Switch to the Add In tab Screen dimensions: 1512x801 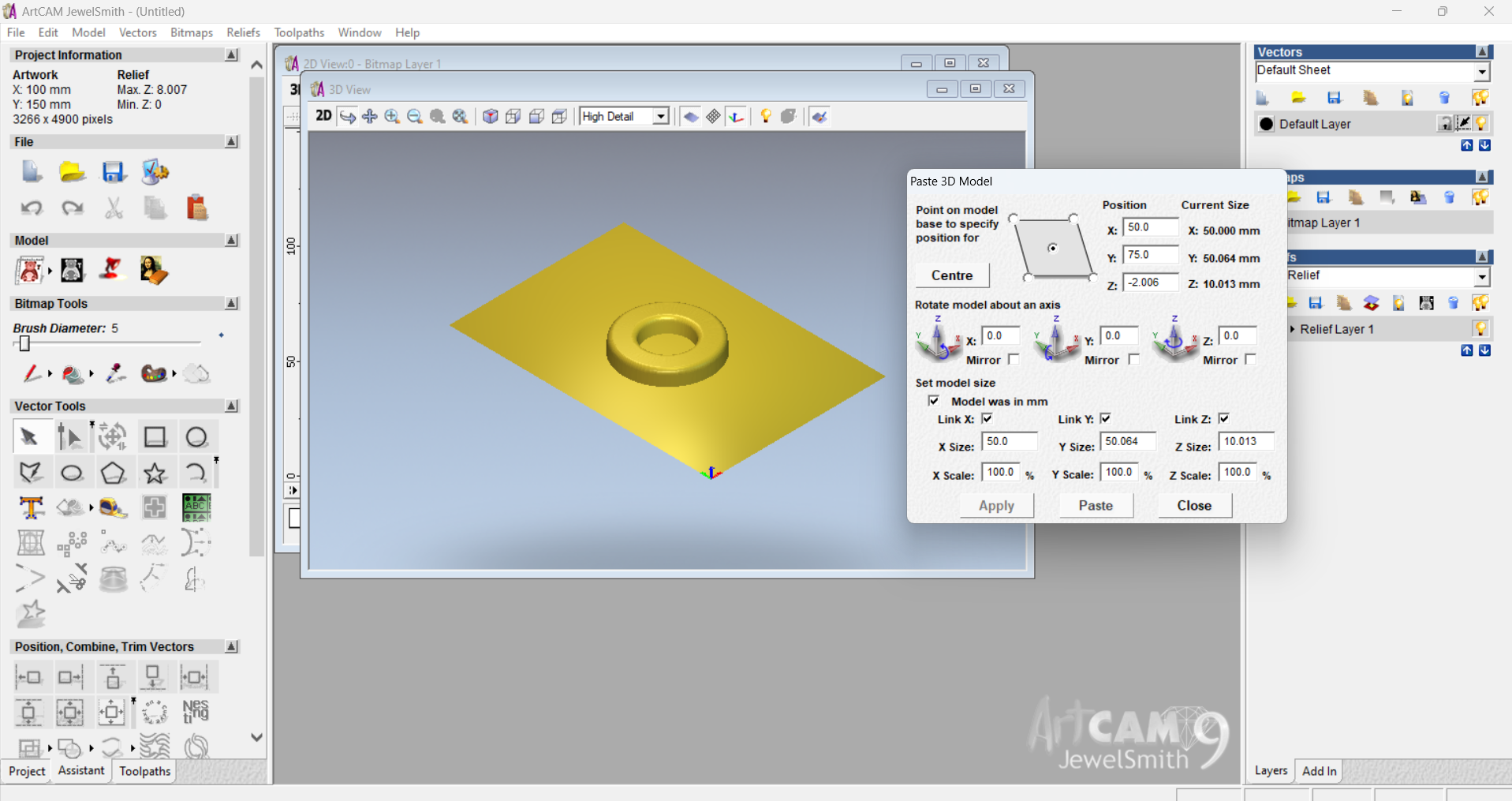(x=1319, y=771)
